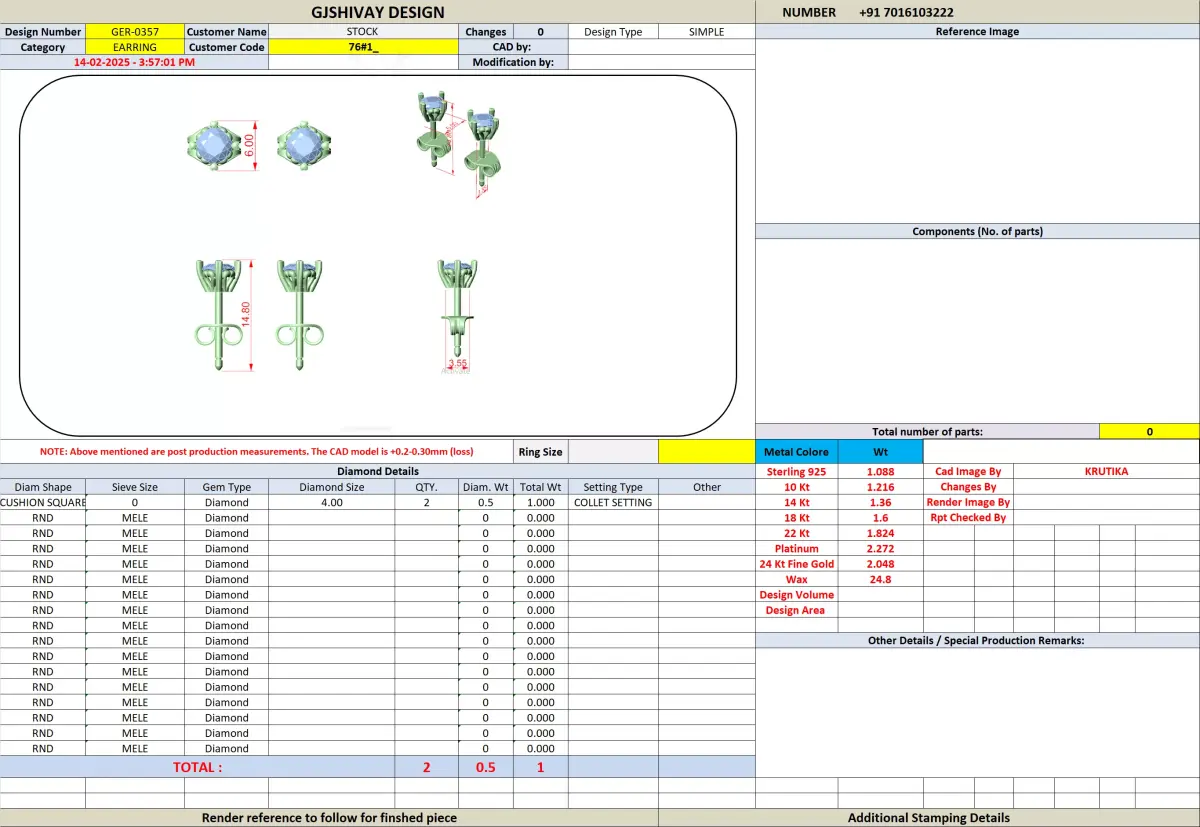Screen dimensions: 1200x827
Task: Select the Render Image By label
Action: coord(968,502)
